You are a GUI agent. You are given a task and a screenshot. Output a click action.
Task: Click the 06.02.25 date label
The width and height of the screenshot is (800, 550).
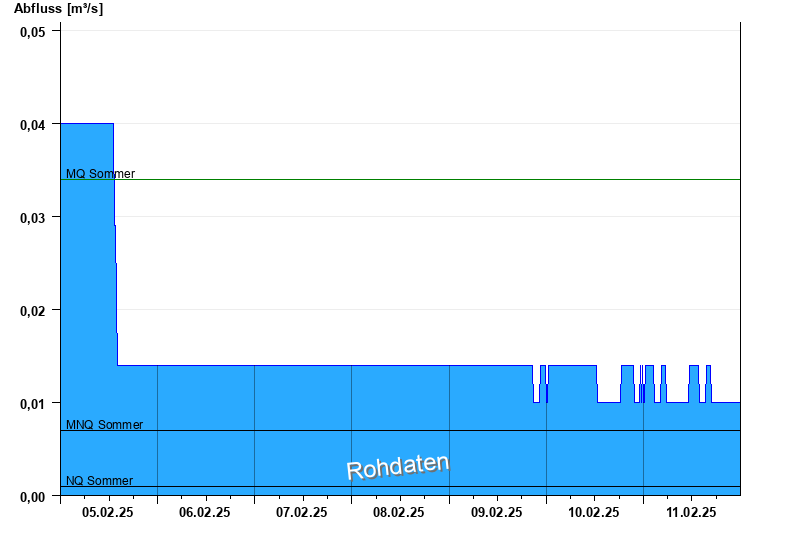click(205, 513)
